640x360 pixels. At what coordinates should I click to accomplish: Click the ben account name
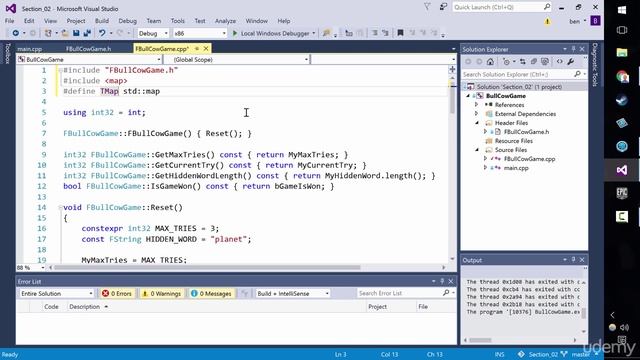pos(574,21)
